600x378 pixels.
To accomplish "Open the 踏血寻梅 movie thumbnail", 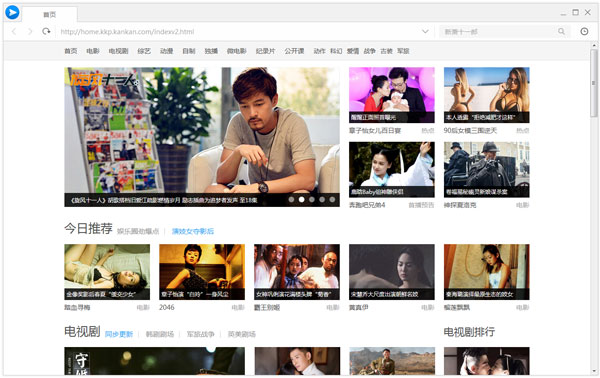I will (x=107, y=272).
